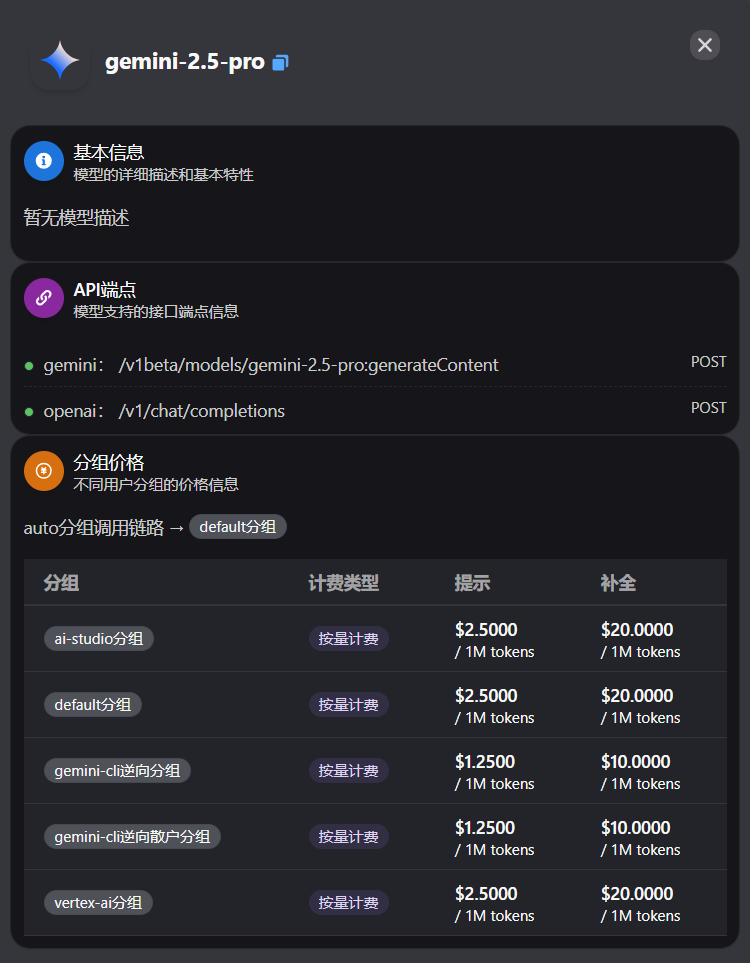
Task: Click the 按量计费 badge in ai-studio row
Action: coord(349,639)
